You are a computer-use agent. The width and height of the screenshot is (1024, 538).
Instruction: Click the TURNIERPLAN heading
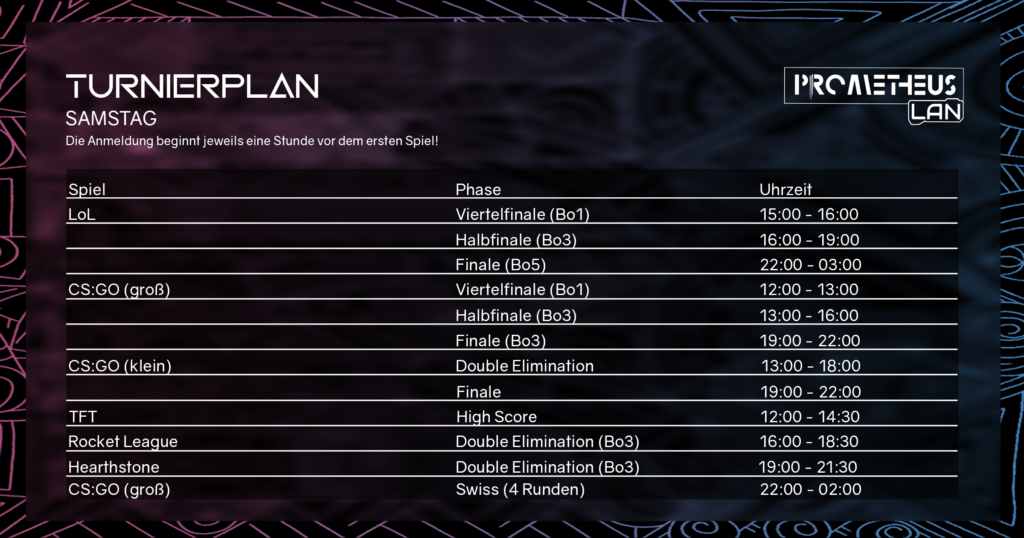point(192,86)
